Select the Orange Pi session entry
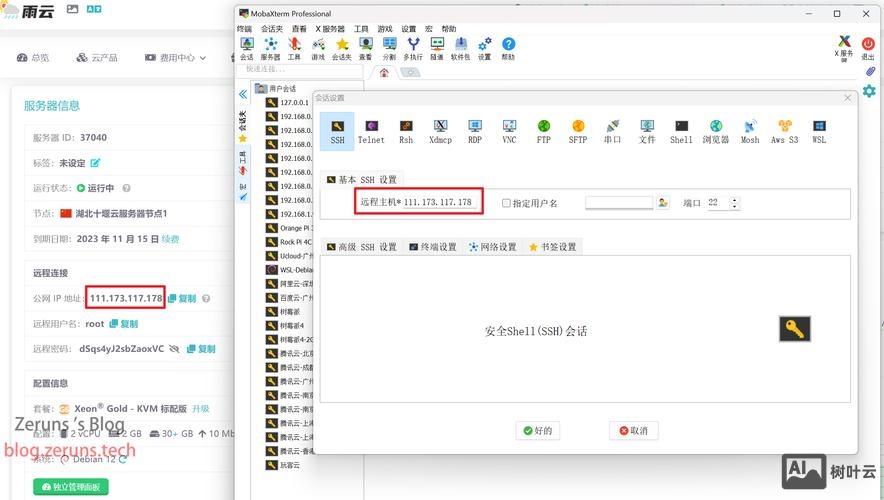The height and width of the screenshot is (500, 884). point(289,228)
